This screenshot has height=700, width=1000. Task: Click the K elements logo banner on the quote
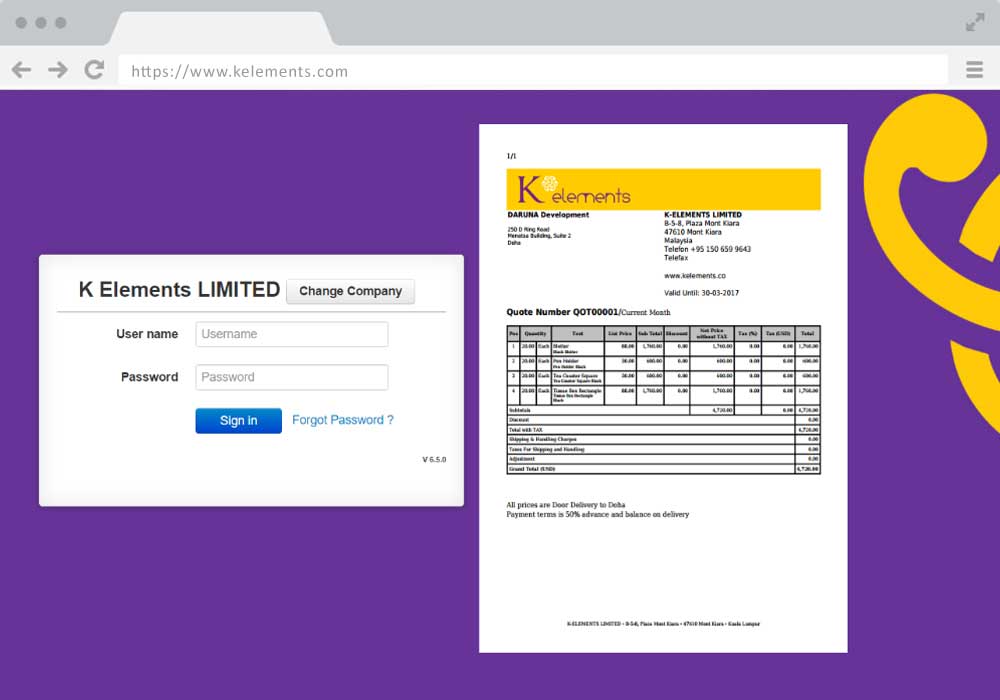663,189
